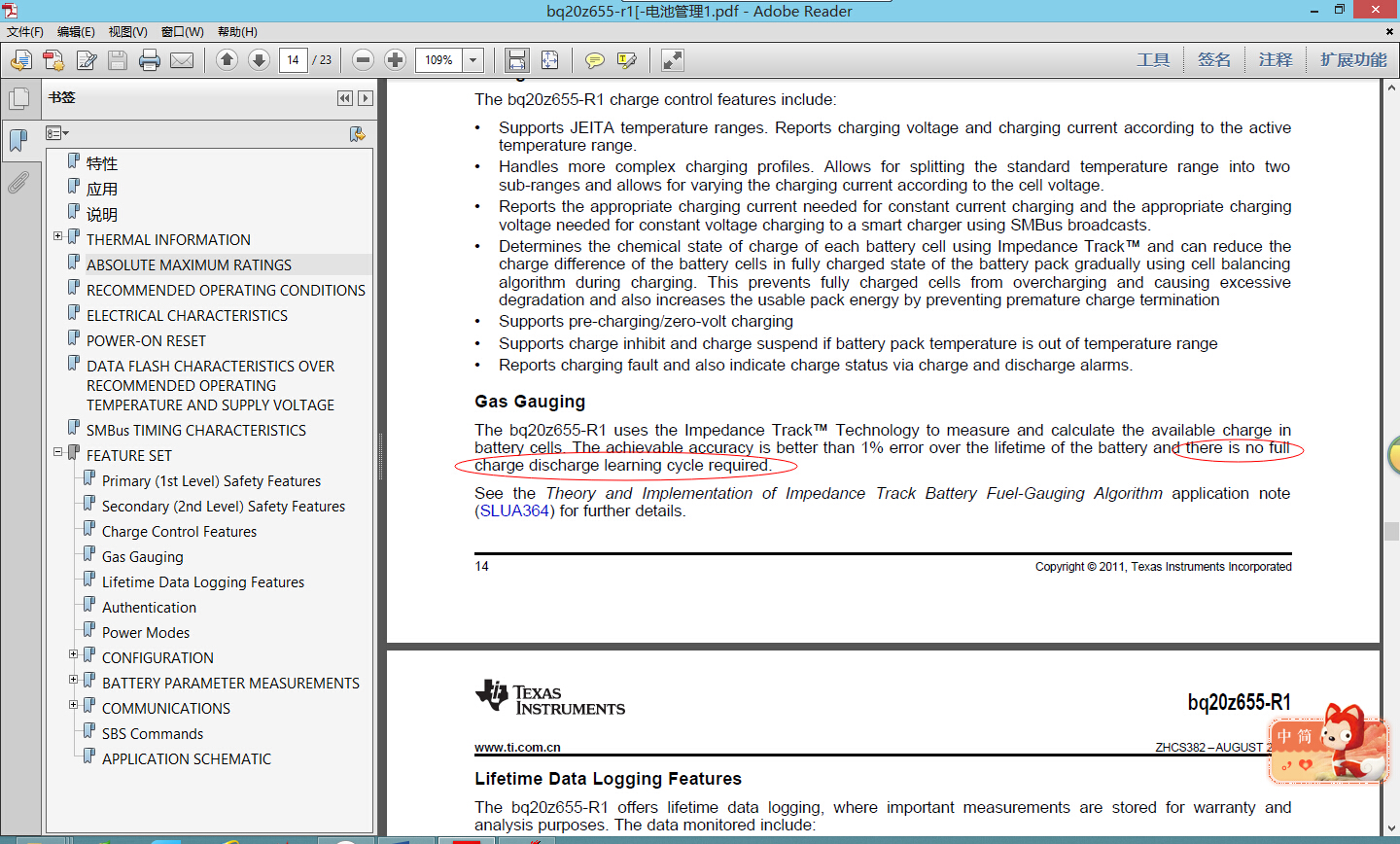Click the floating IME fox widget
The width and height of the screenshot is (1400, 844).
pyautogui.click(x=1330, y=744)
